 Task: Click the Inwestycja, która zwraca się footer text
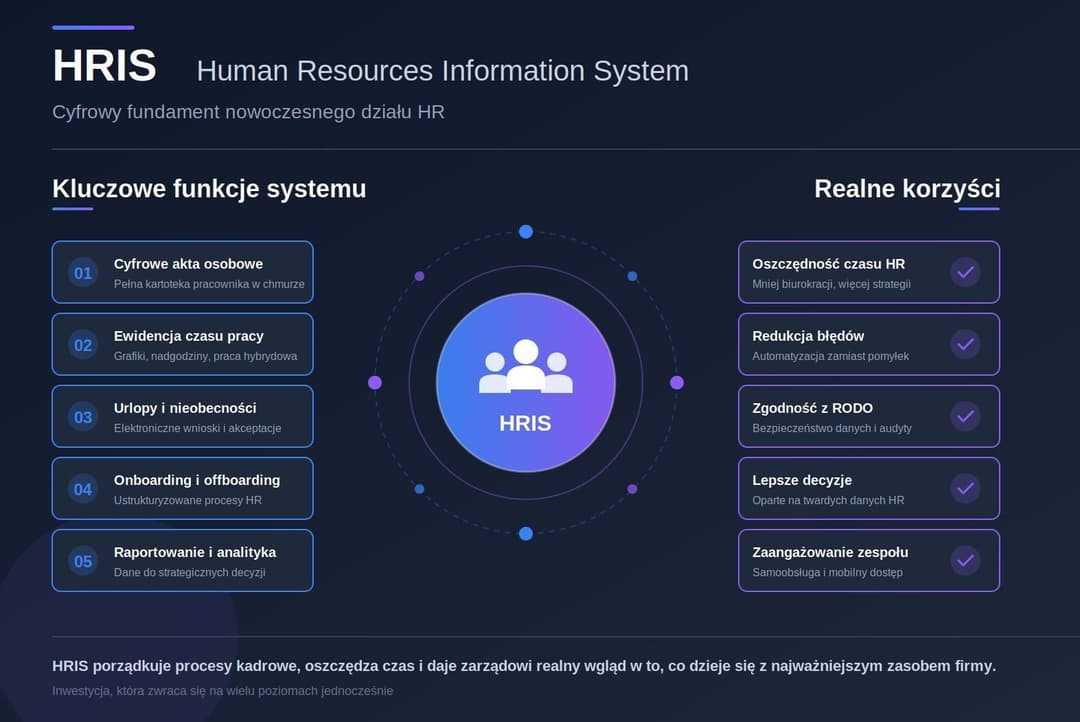point(222,691)
